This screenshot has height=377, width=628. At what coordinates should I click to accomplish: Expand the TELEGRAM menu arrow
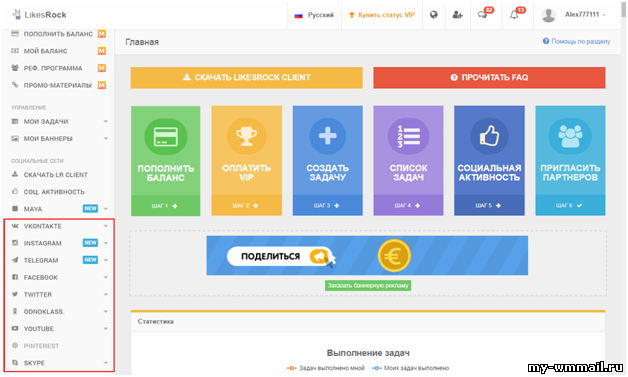pos(106,260)
